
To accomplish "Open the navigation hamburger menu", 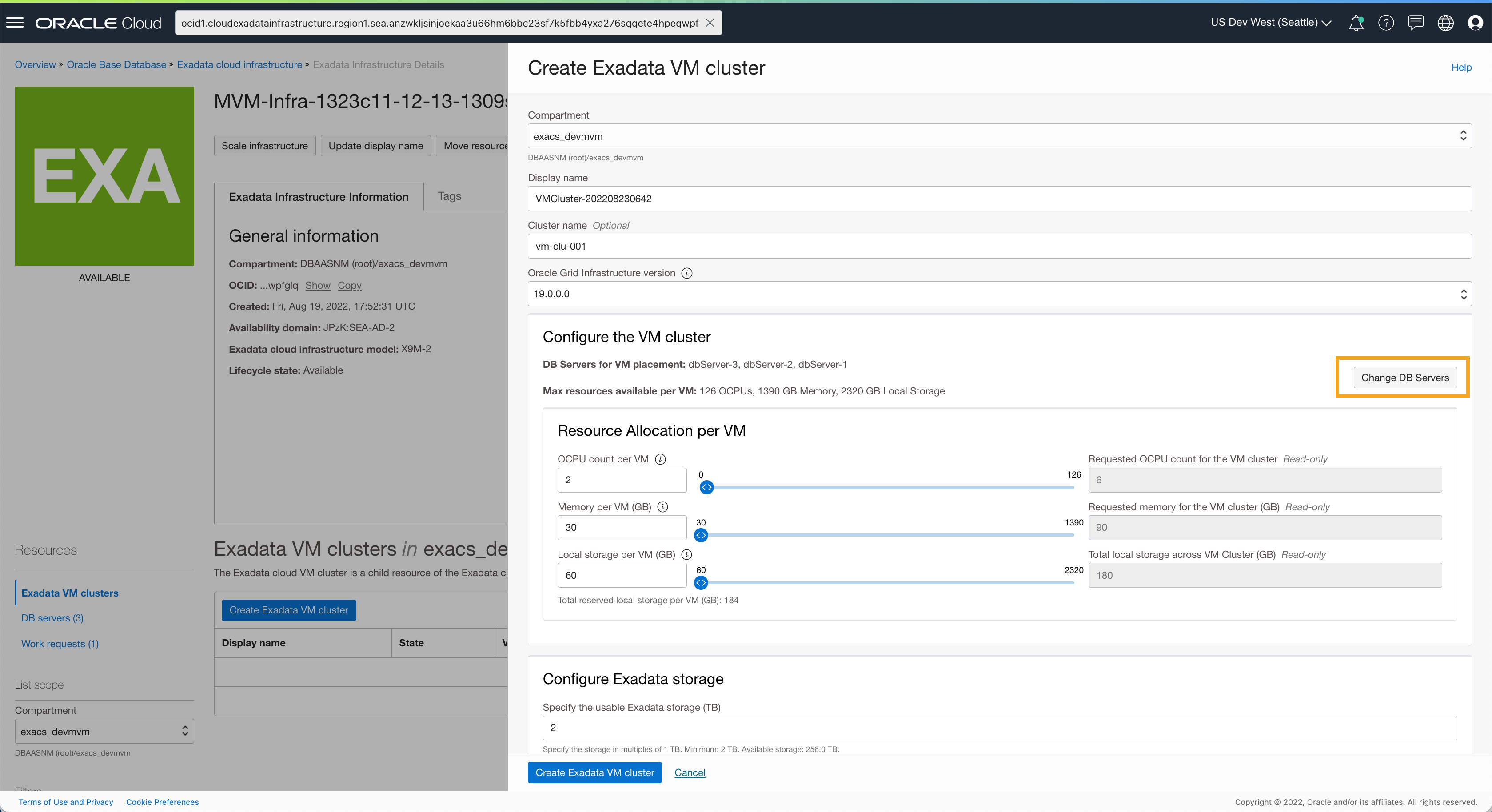I will coord(15,23).
